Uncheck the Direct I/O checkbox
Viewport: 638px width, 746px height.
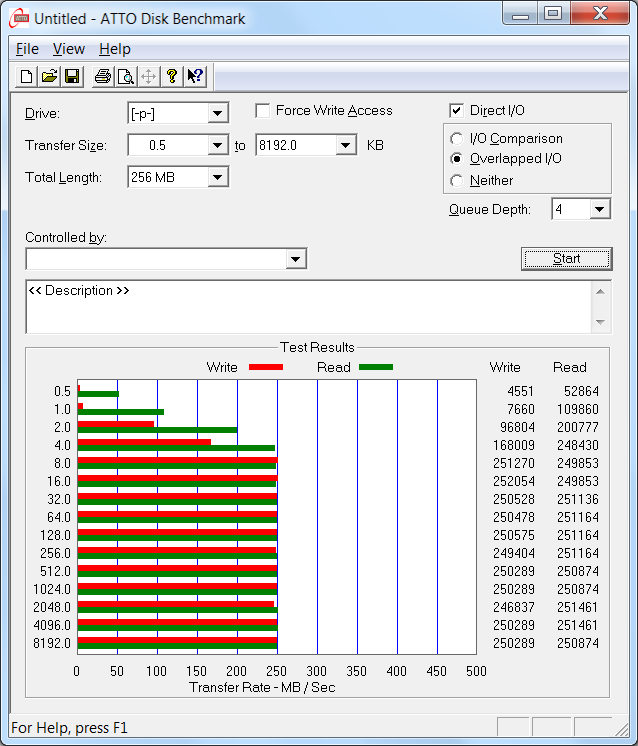[456, 110]
